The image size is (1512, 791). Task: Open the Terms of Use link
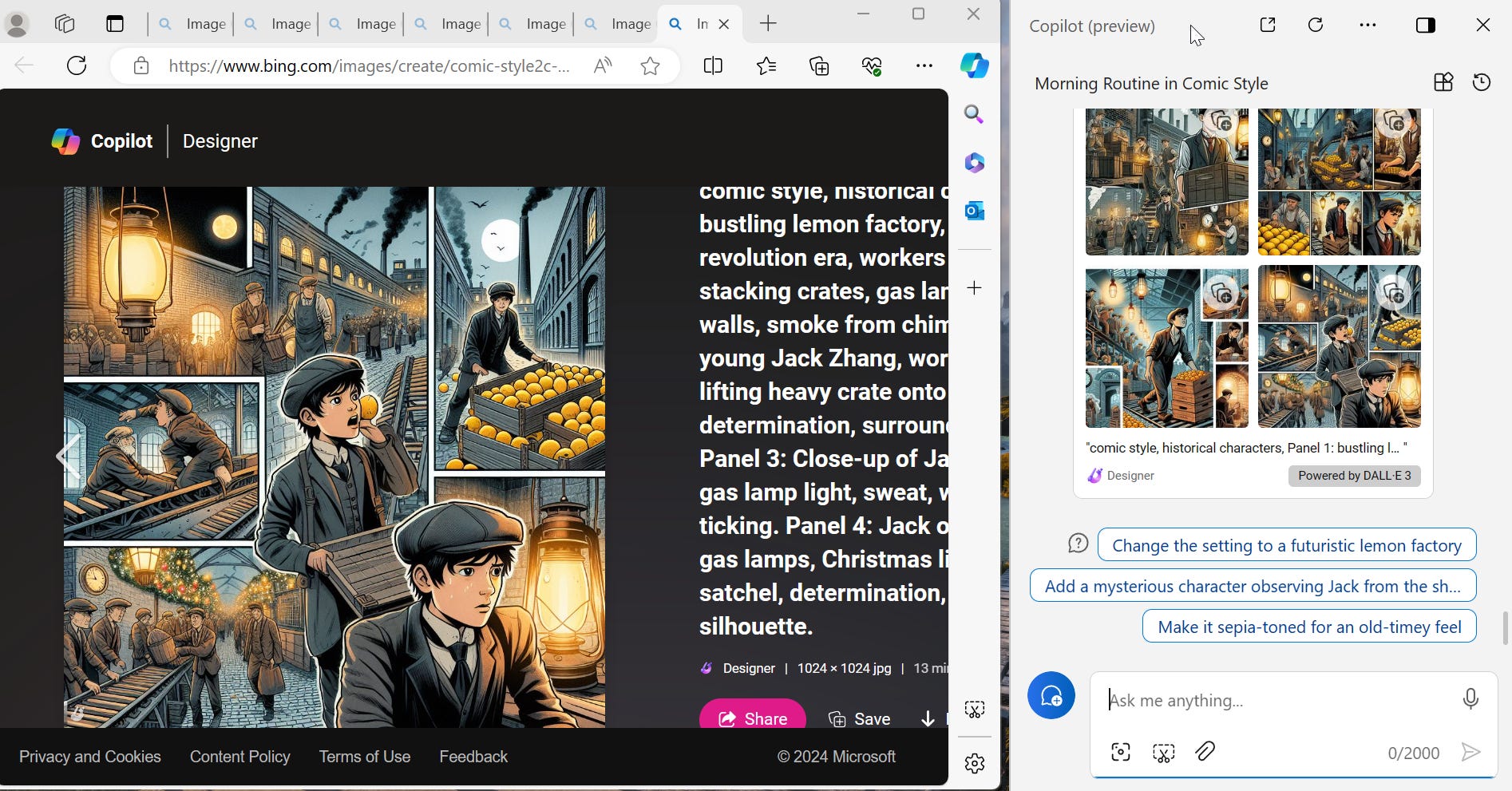coord(365,757)
